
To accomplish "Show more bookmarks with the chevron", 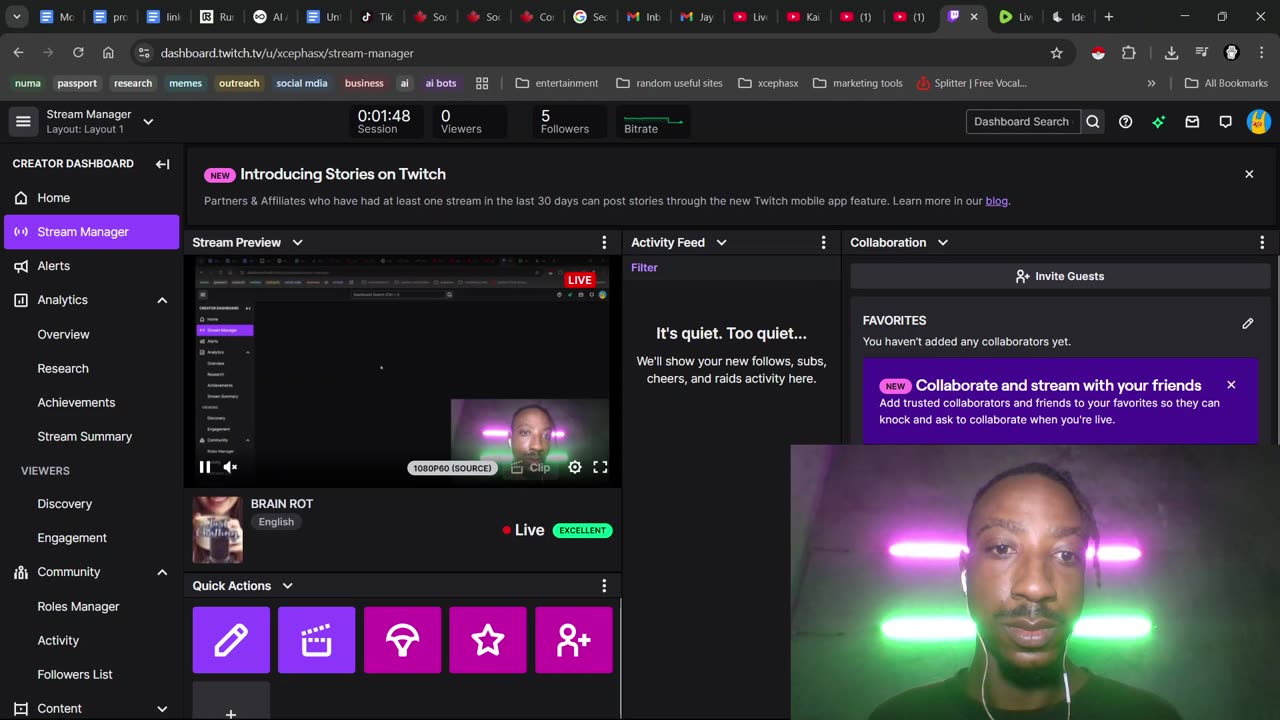I will tap(1151, 83).
